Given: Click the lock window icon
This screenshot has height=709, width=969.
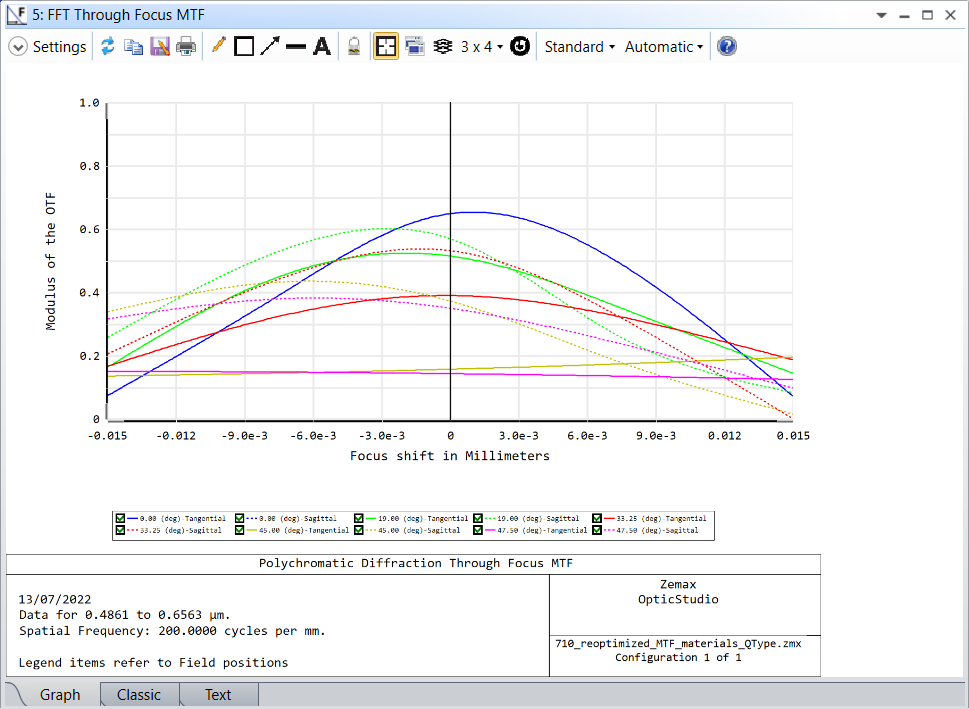Looking at the screenshot, I should [x=353, y=47].
